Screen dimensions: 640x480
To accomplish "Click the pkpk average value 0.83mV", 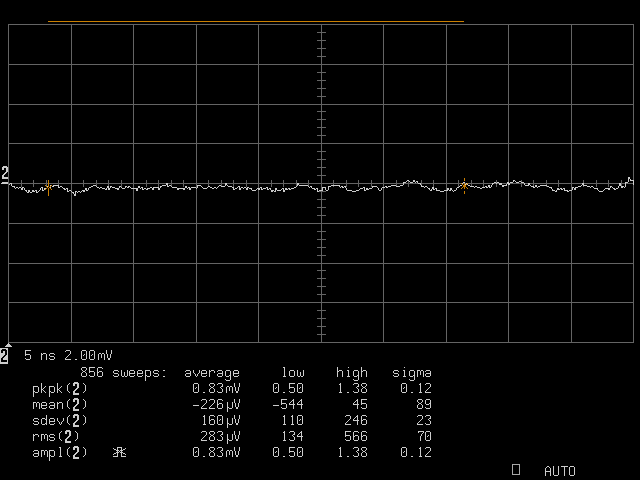I will [216, 388].
